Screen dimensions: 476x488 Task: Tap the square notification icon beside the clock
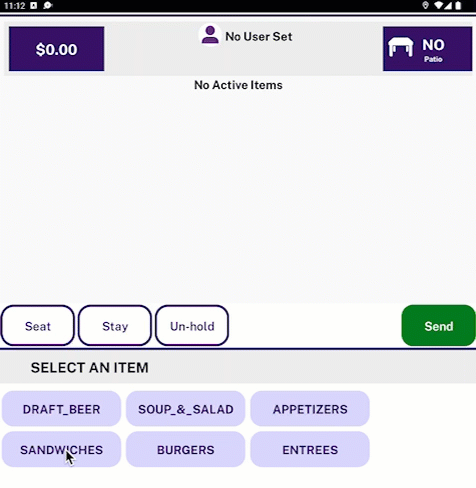[x=34, y=5]
